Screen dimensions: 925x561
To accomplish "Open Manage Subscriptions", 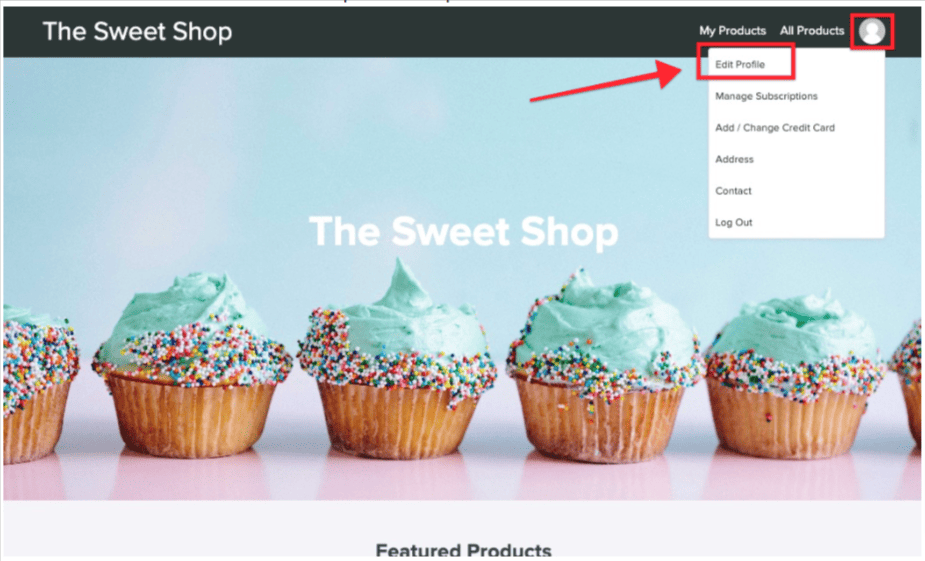I will [x=766, y=96].
